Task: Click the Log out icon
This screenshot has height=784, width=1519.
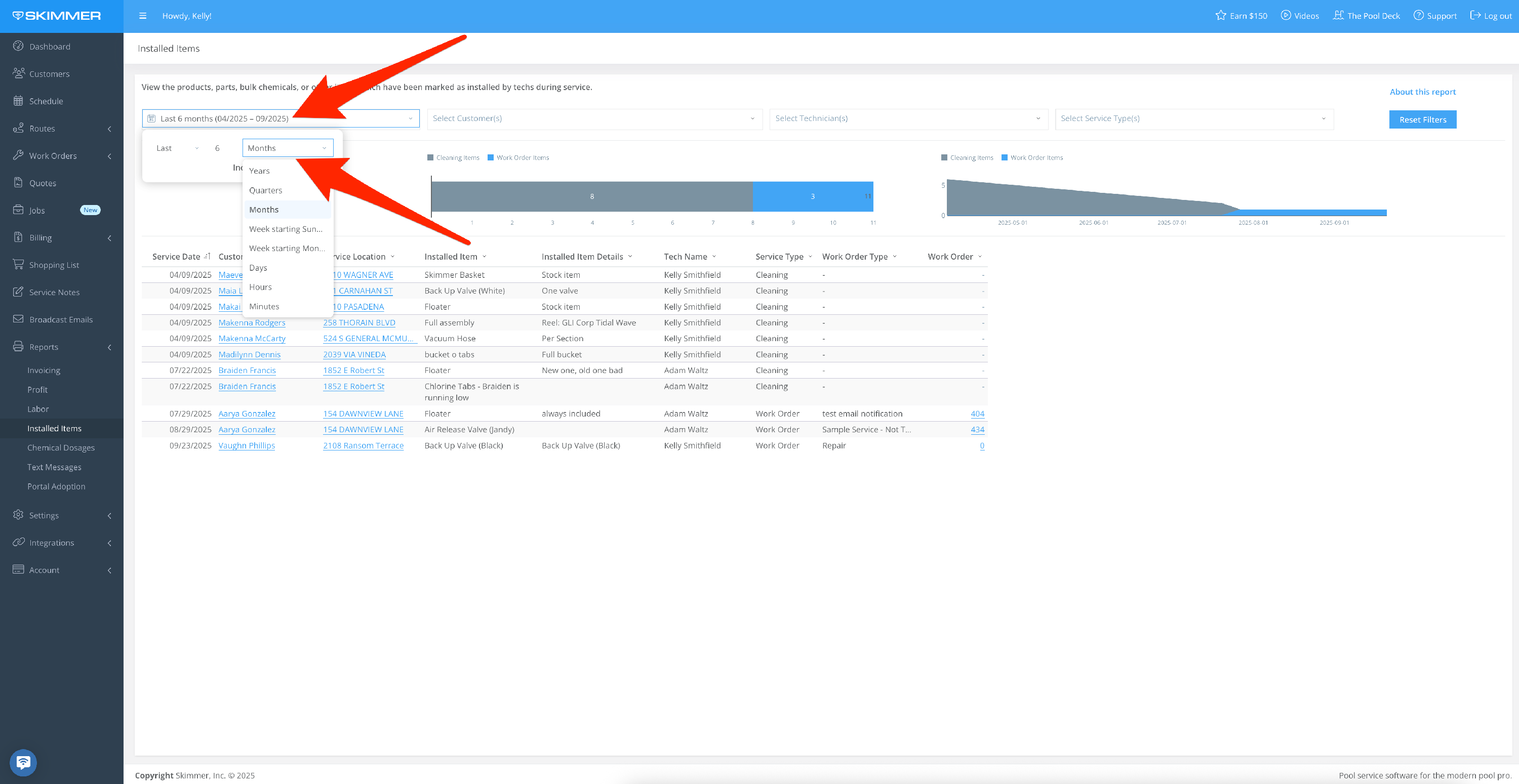Action: (x=1475, y=16)
